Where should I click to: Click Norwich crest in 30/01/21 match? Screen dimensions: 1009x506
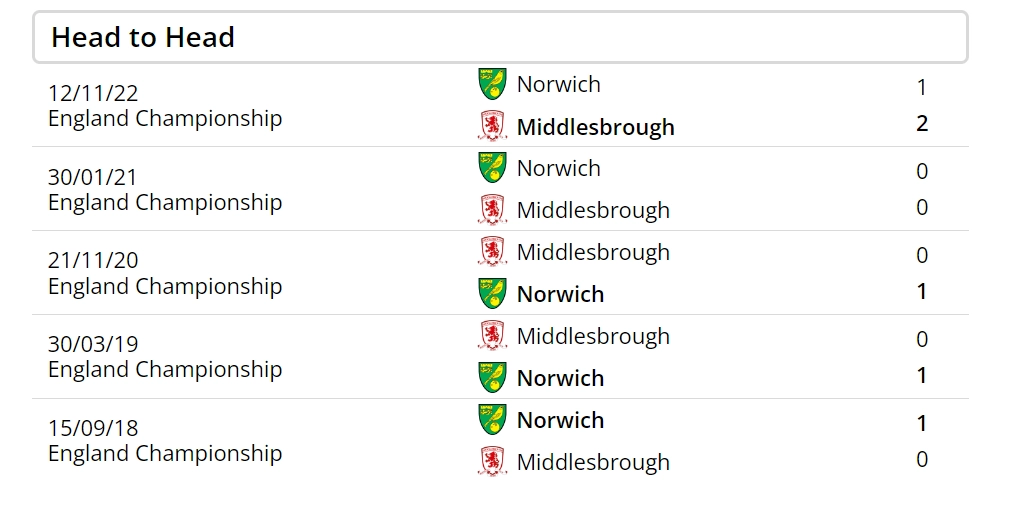492,168
